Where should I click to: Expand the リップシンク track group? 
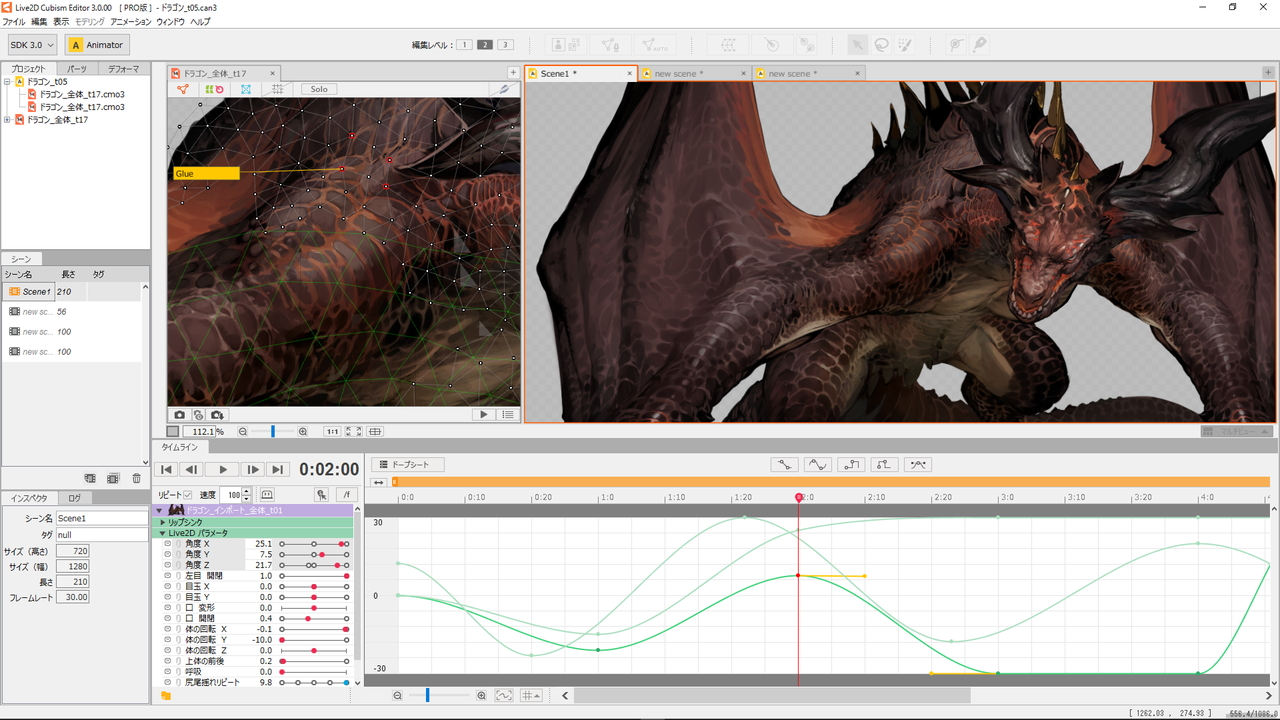coord(162,522)
